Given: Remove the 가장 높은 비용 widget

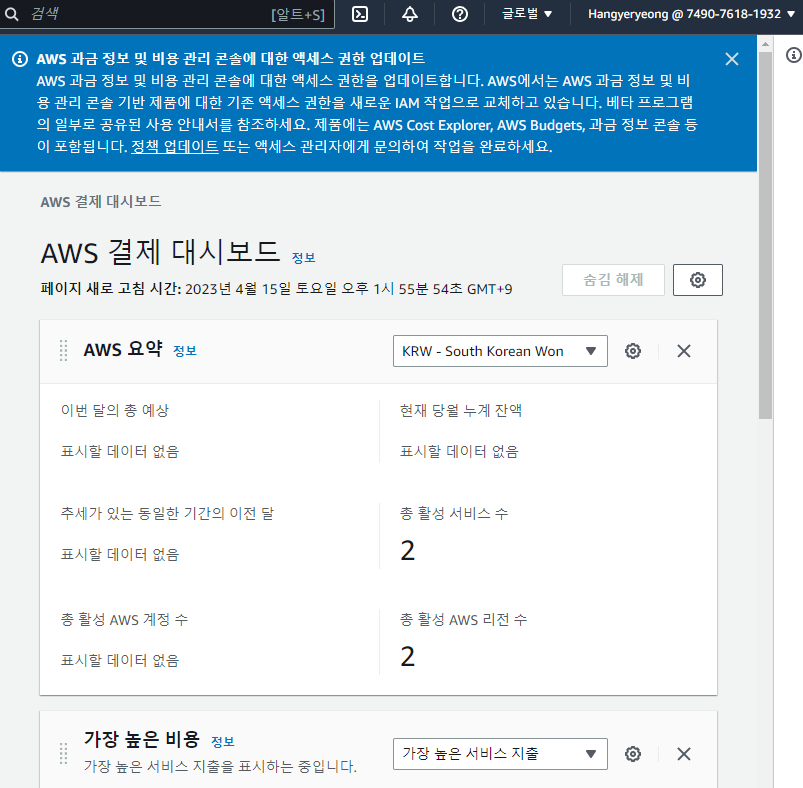Looking at the screenshot, I should click(x=684, y=754).
